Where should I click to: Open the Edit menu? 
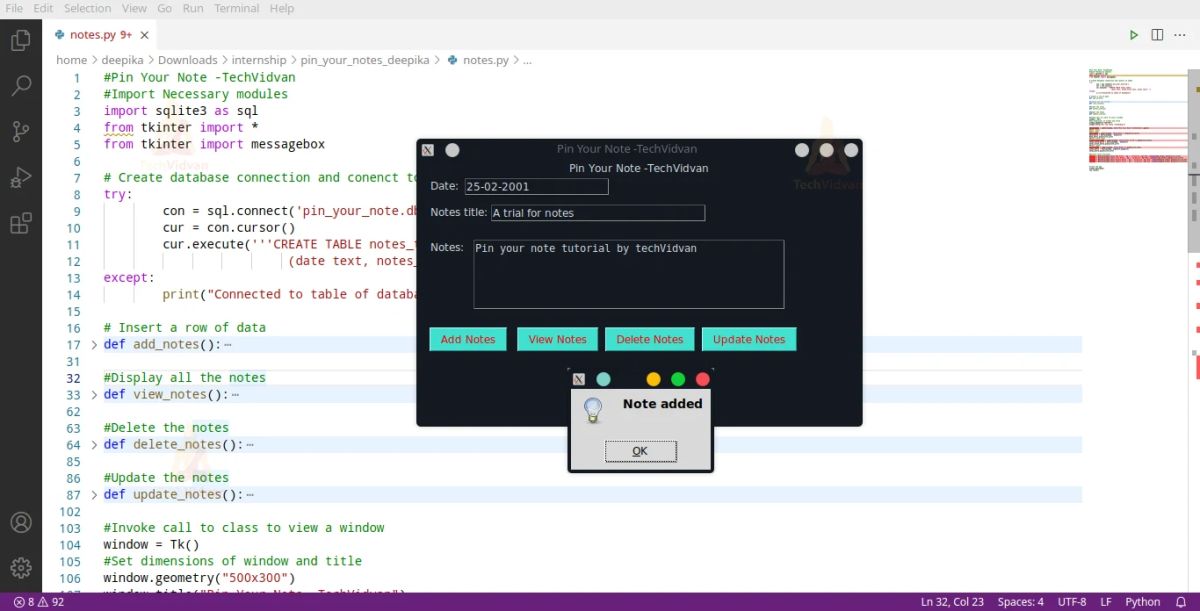click(x=43, y=8)
